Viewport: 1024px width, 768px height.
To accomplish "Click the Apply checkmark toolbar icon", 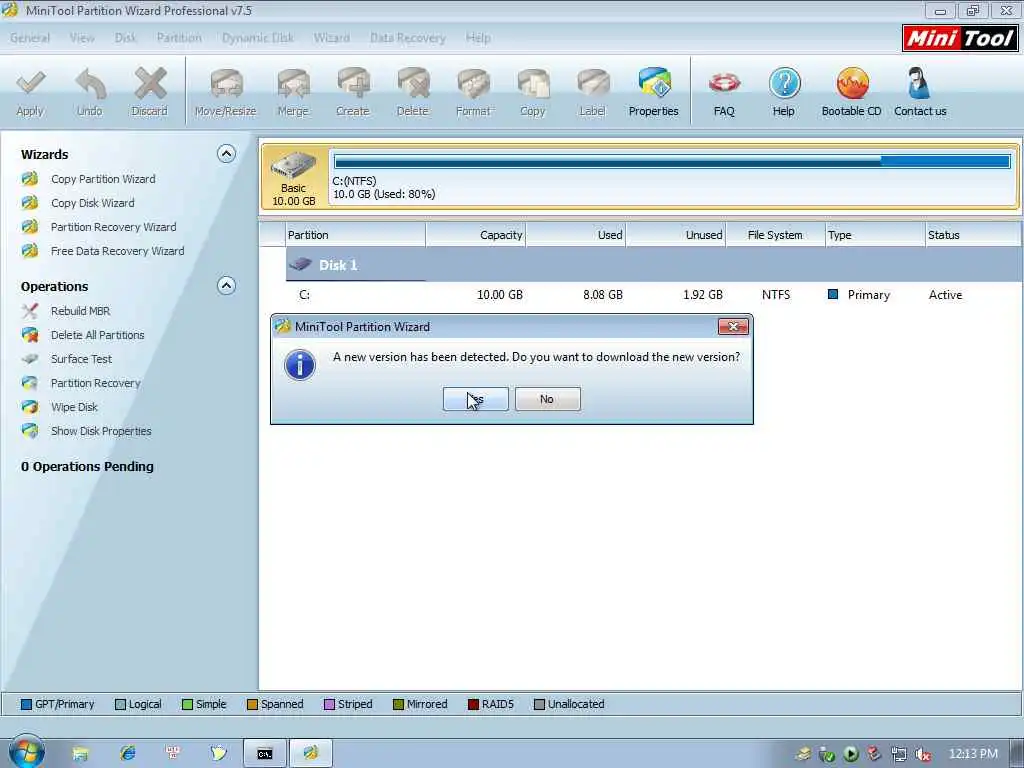I will (30, 84).
